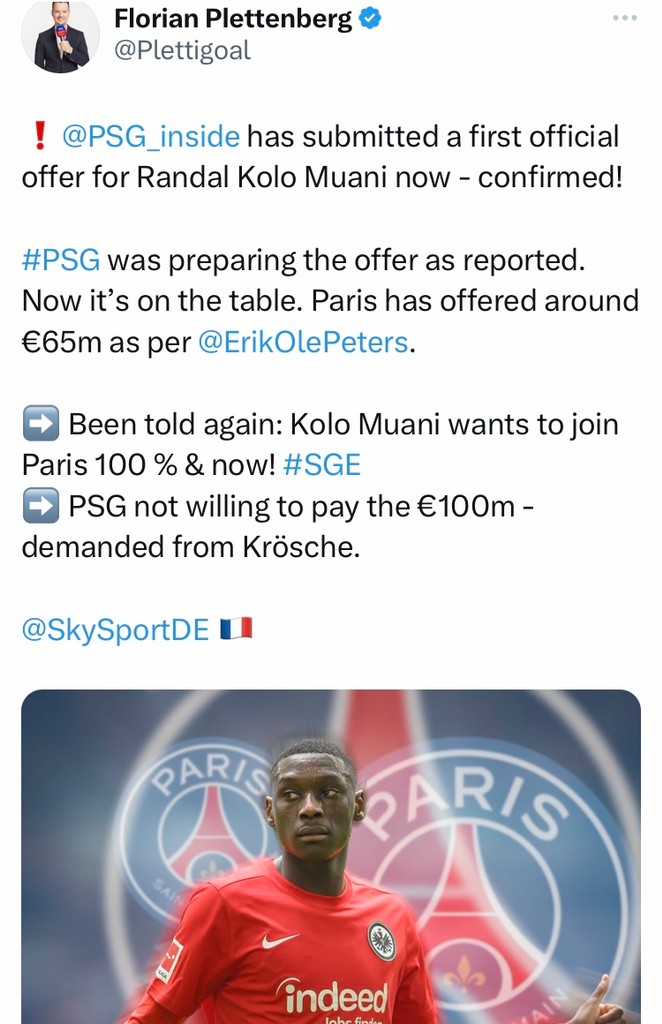
Task: Go to the @ErikOlePeters mention
Action: 303,342
